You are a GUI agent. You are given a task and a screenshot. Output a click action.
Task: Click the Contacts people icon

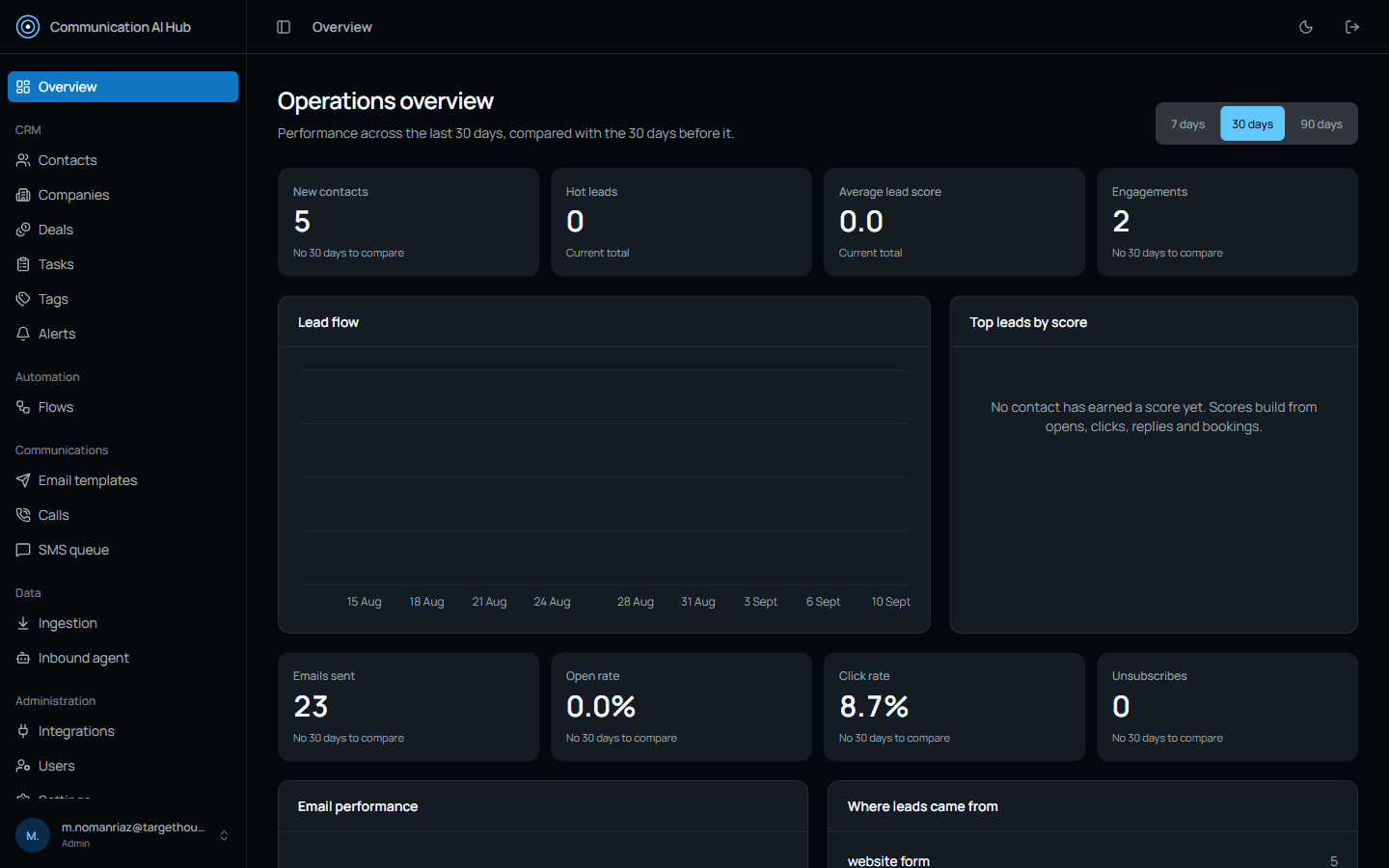(23, 160)
